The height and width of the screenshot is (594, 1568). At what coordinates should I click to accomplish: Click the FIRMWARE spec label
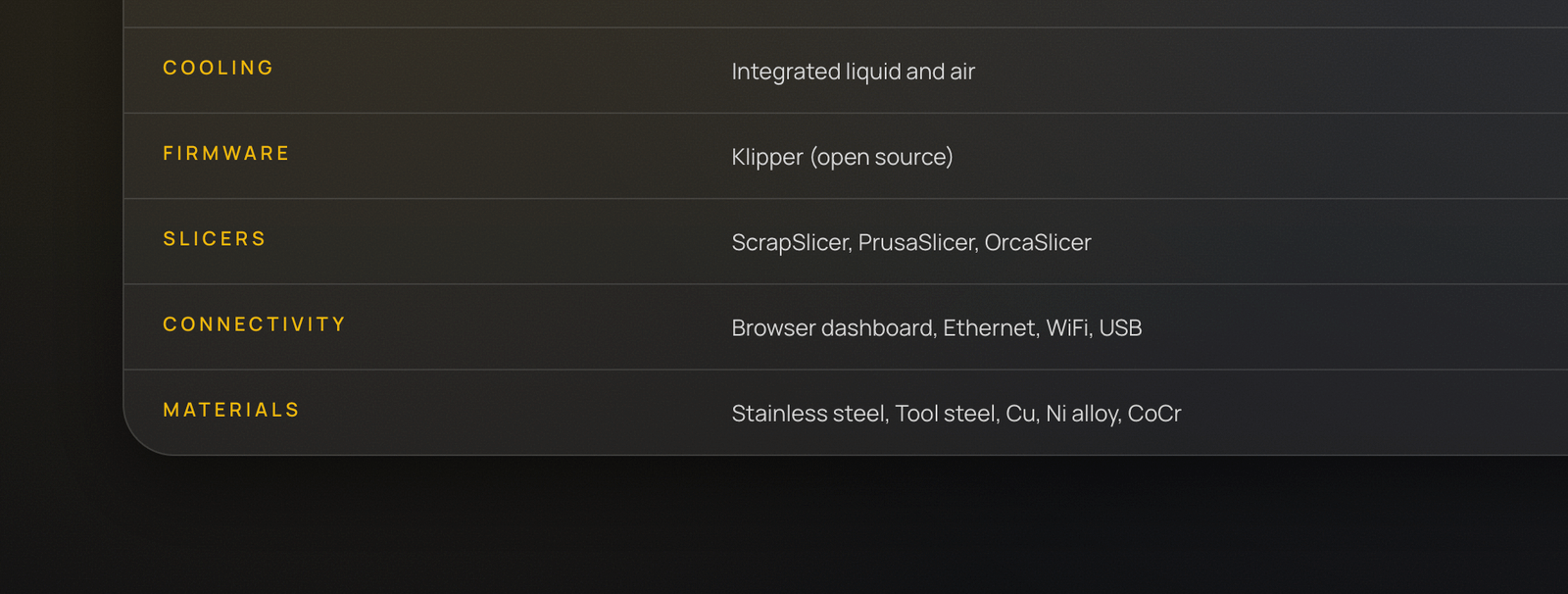225,154
